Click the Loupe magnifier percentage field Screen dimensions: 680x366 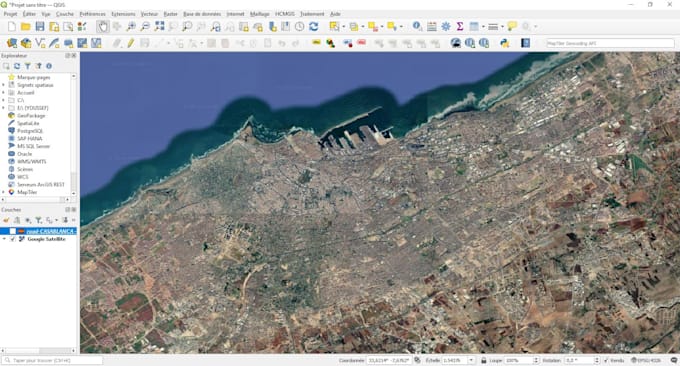pyautogui.click(x=522, y=360)
